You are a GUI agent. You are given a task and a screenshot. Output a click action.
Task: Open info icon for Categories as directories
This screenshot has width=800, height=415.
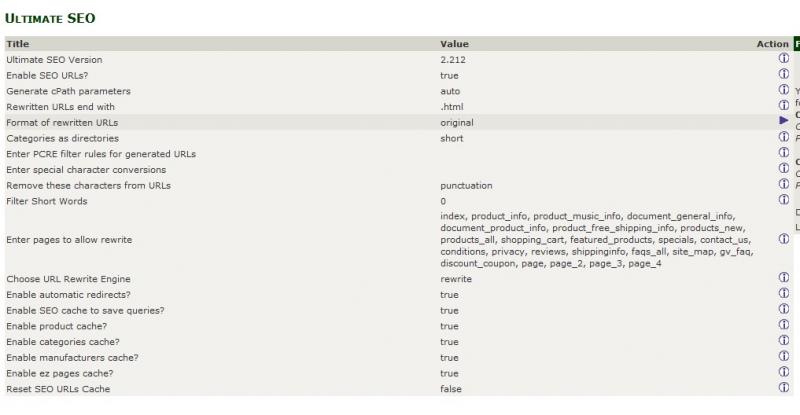(784, 137)
